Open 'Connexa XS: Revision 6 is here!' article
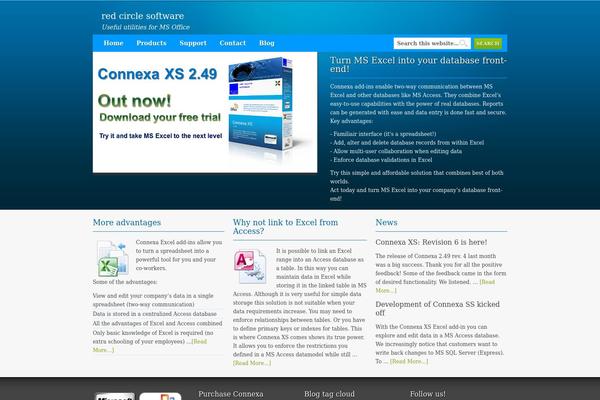 pos(431,242)
